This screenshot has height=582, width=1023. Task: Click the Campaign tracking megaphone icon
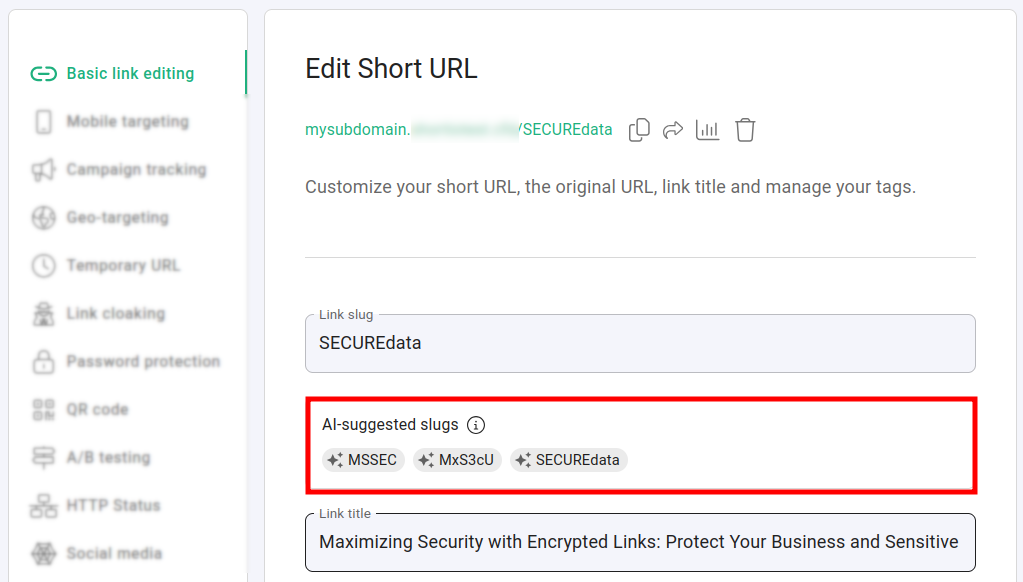click(43, 170)
